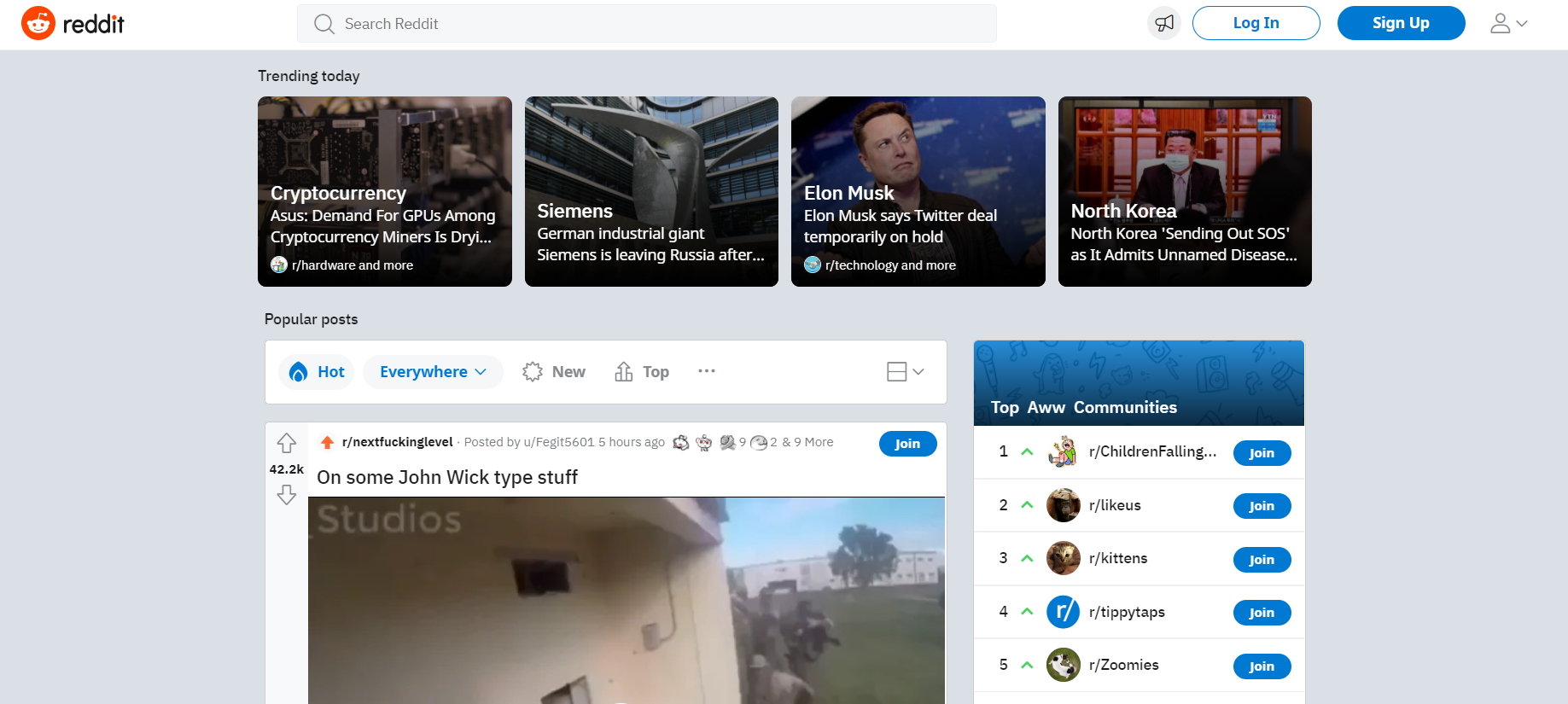The height and width of the screenshot is (704, 1568).
Task: Open the North Korea trending card
Action: 1185,191
